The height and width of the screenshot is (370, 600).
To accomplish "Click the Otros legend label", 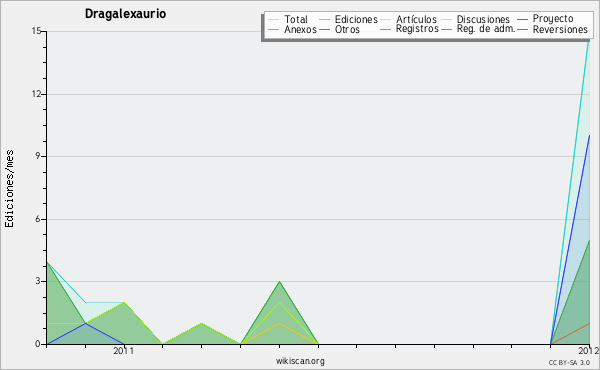I will tap(347, 29).
